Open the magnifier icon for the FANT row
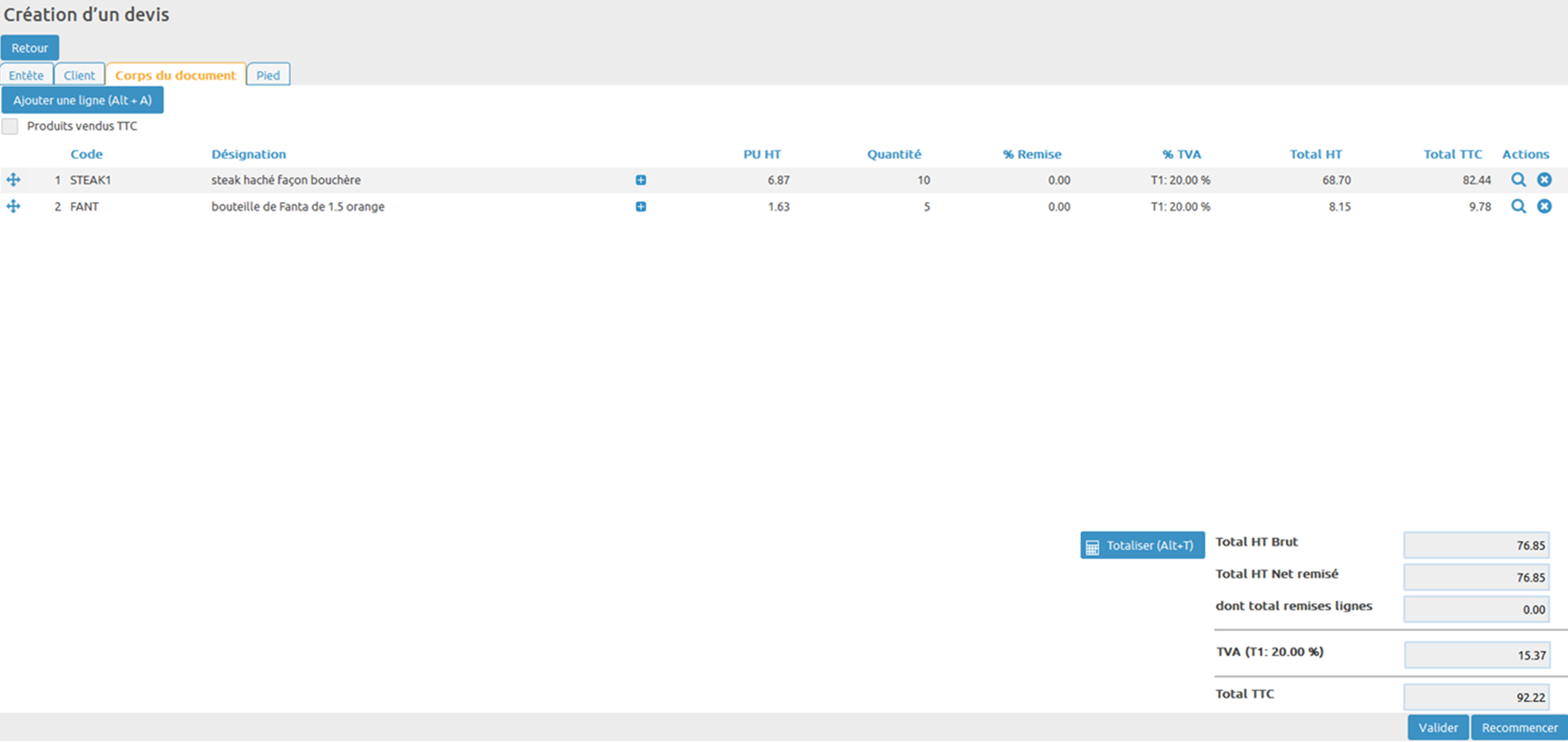Screen dimensions: 1568x742 point(1518,207)
